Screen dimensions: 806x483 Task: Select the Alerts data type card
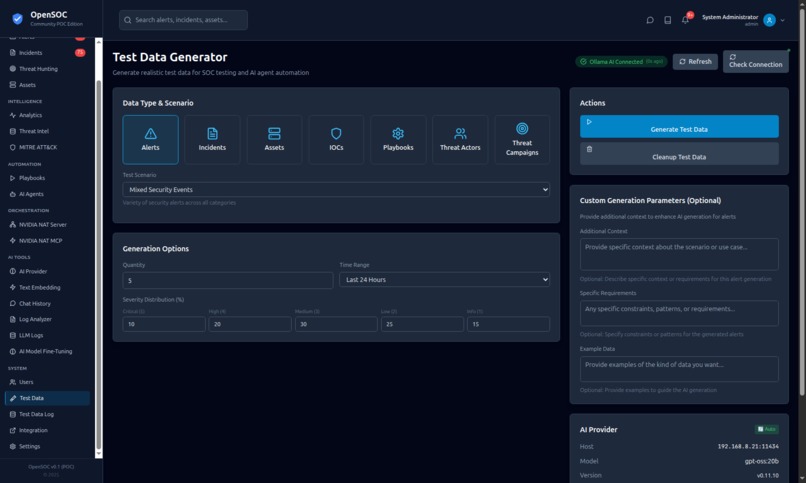coord(151,140)
